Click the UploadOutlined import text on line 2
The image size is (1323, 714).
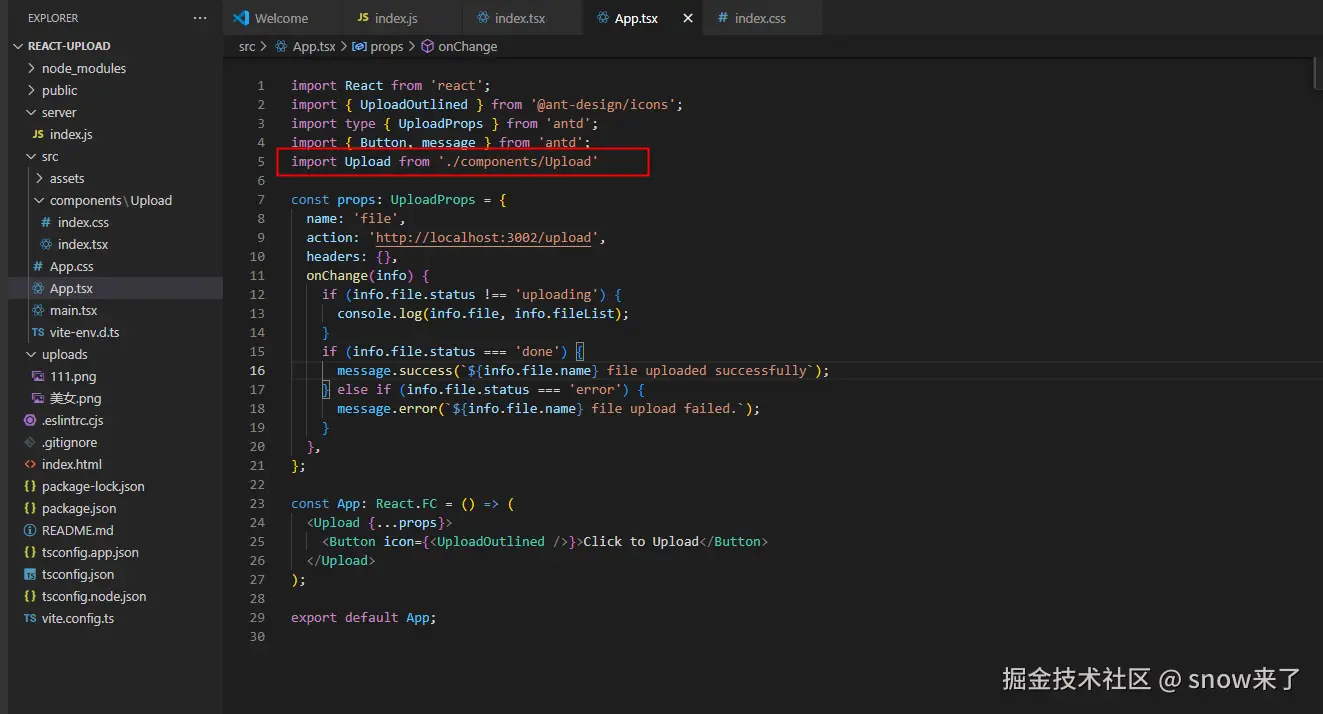click(414, 104)
